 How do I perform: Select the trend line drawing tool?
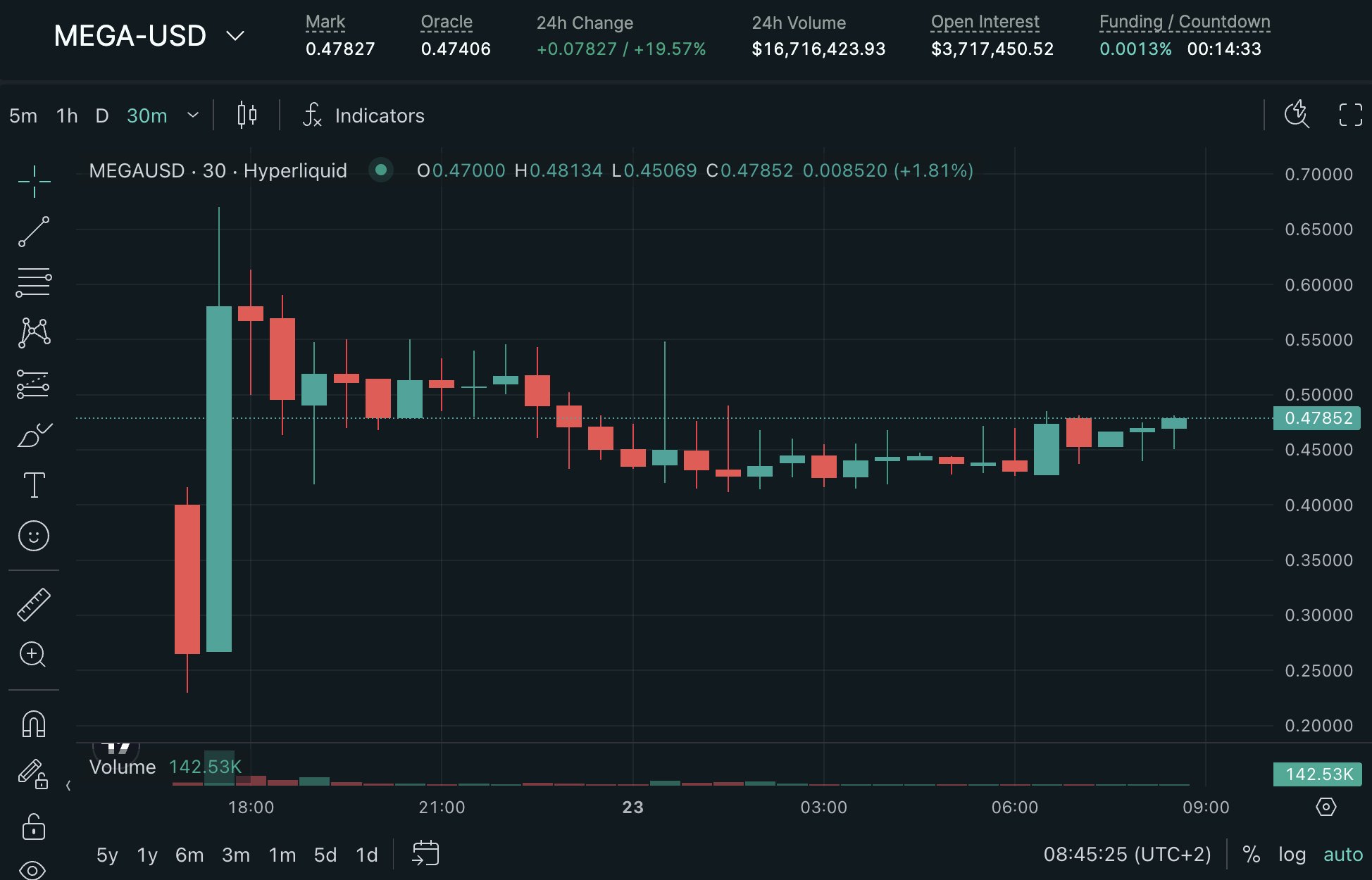33,230
